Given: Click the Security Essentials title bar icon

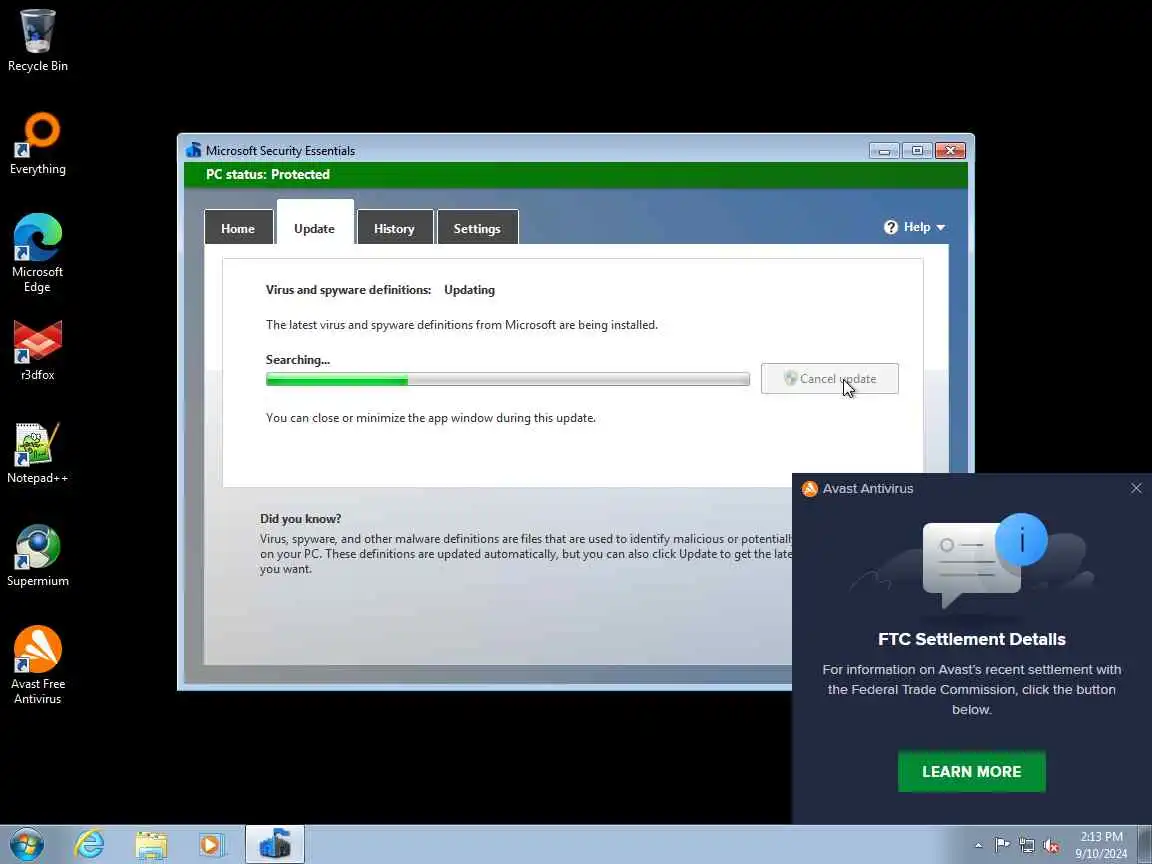Looking at the screenshot, I should (194, 150).
